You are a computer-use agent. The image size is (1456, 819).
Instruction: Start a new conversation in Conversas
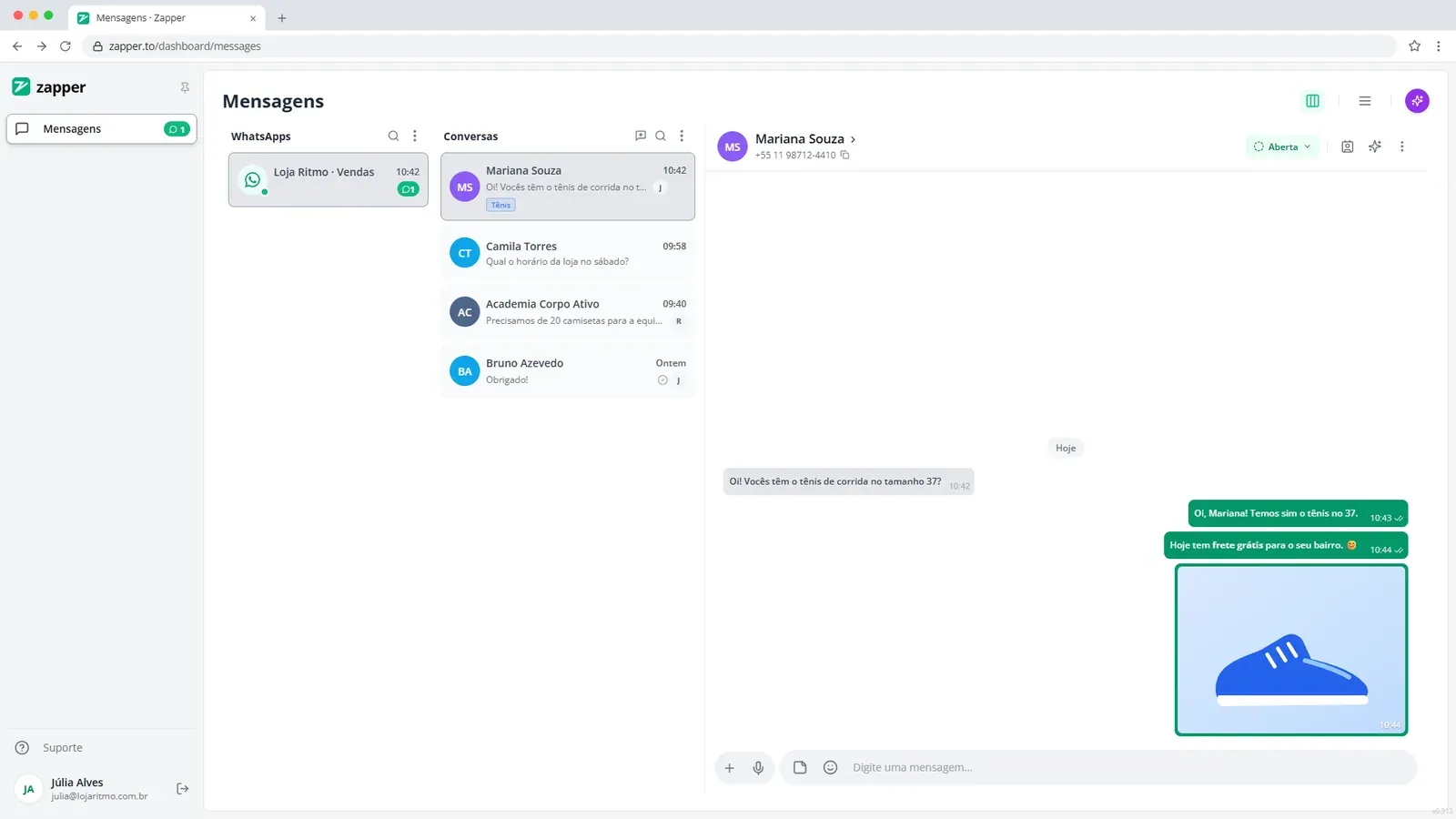(641, 136)
